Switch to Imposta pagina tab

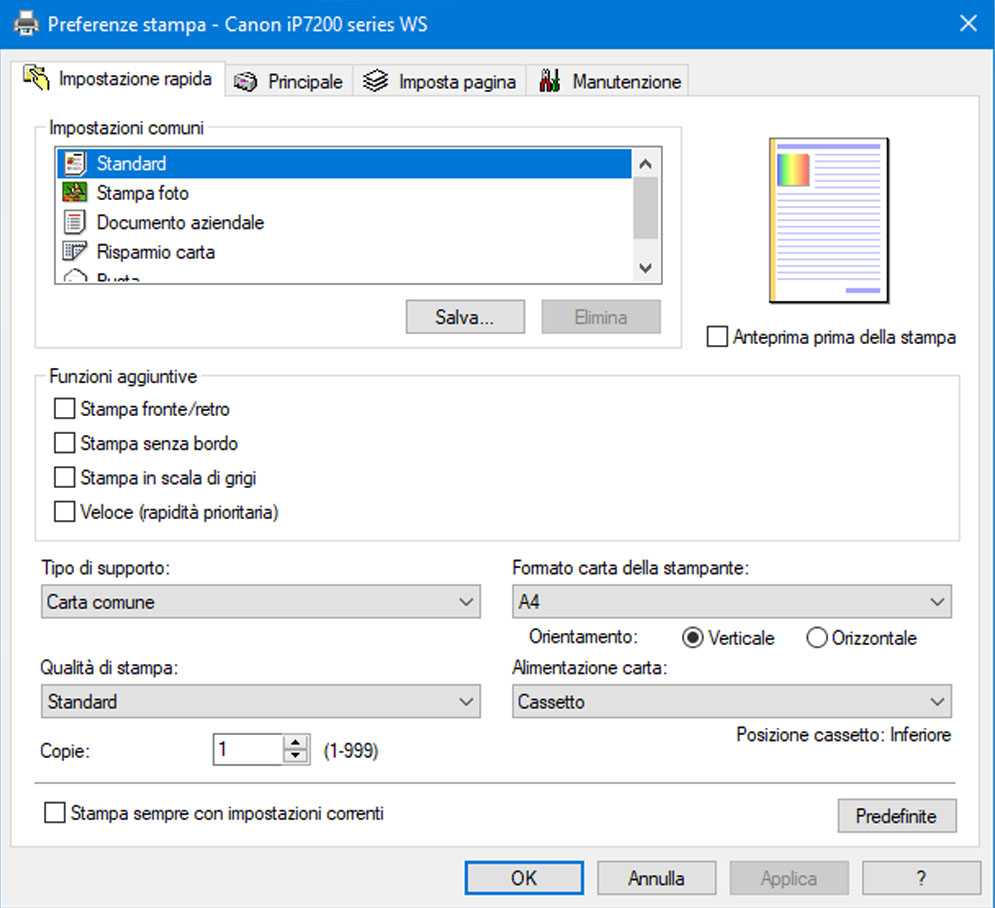(439, 82)
